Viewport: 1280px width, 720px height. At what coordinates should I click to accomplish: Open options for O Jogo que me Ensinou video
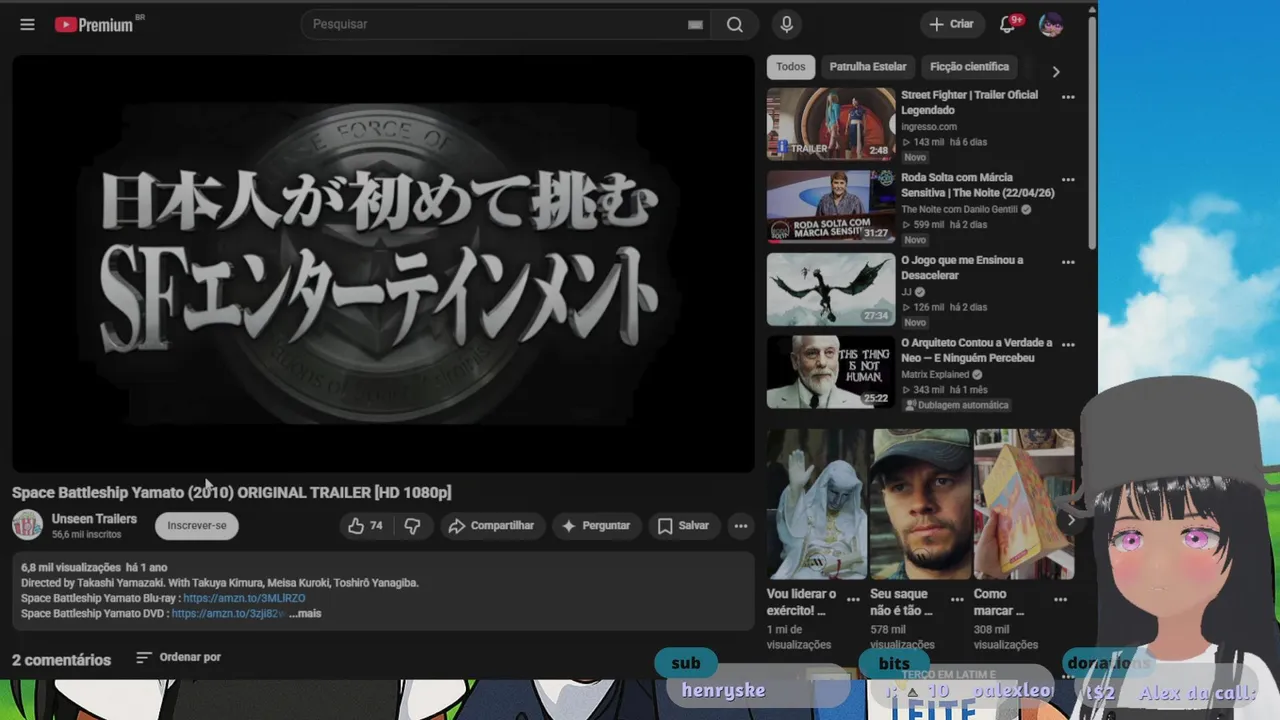pos(1068,262)
